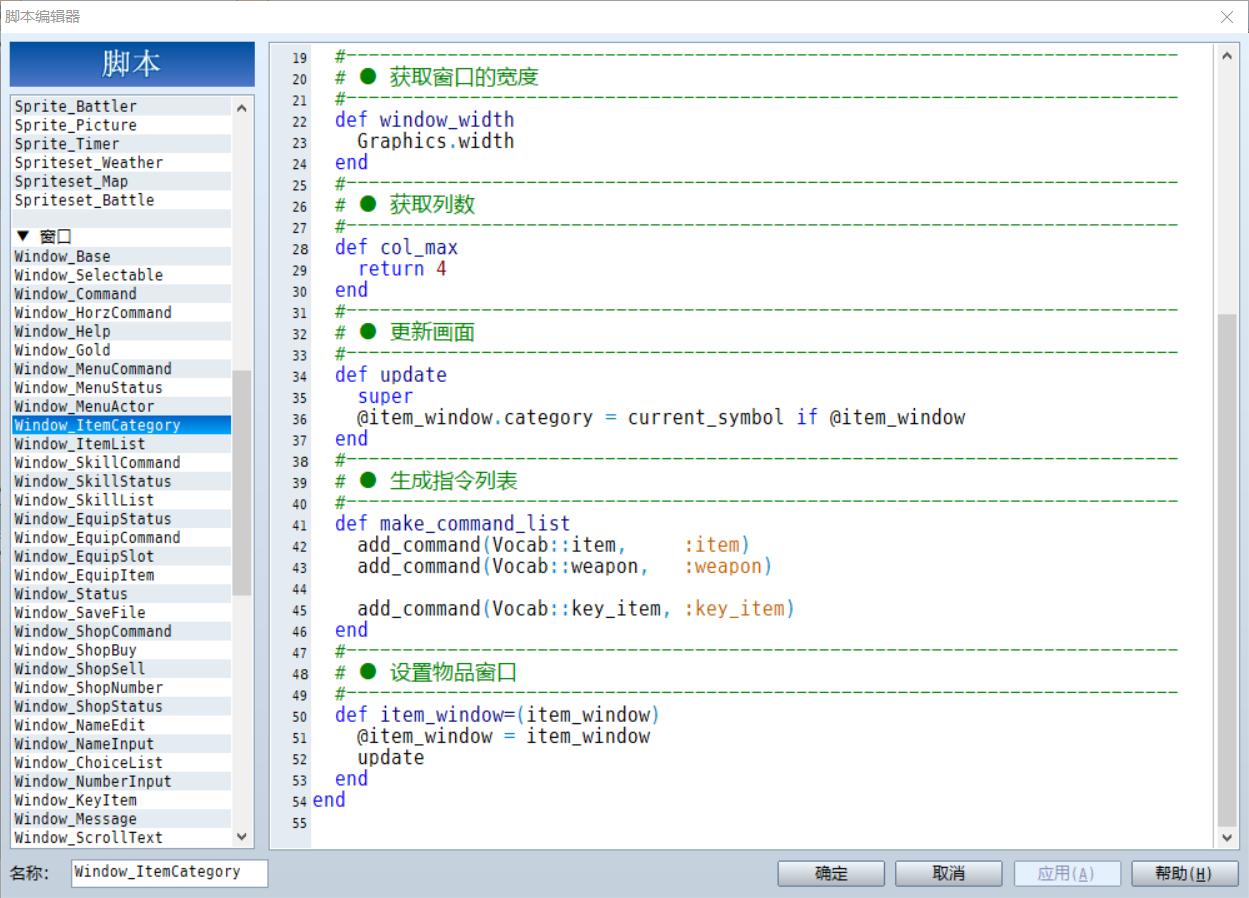1249x898 pixels.
Task: Open the Sprite_Timer script
Action: (122, 144)
